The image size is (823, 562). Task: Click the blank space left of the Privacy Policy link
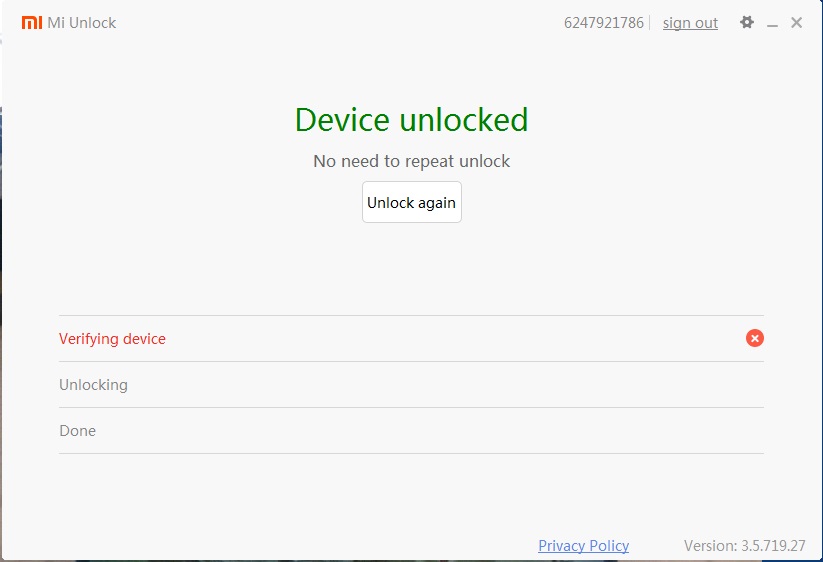coord(300,545)
